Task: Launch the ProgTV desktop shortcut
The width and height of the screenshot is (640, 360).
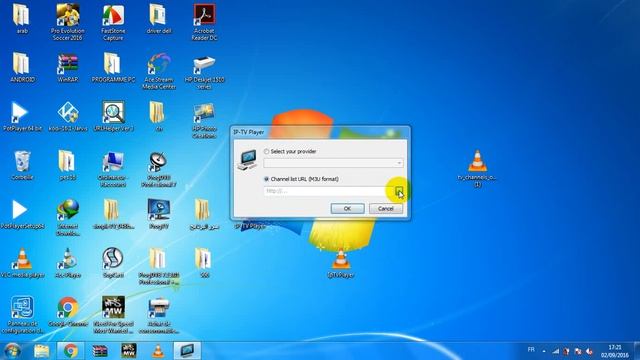Action: 158,213
